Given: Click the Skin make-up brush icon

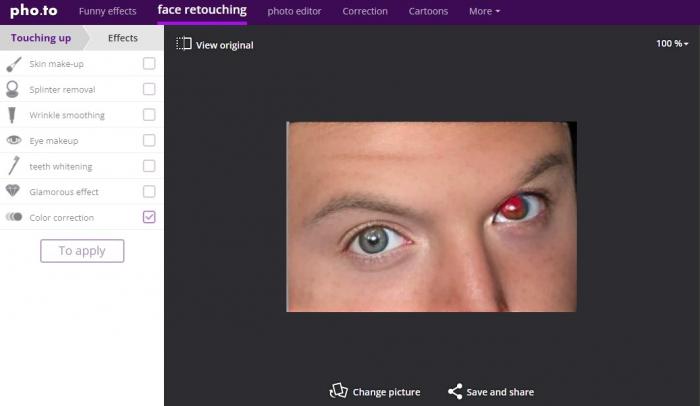Looking at the screenshot, I should 14,64.
